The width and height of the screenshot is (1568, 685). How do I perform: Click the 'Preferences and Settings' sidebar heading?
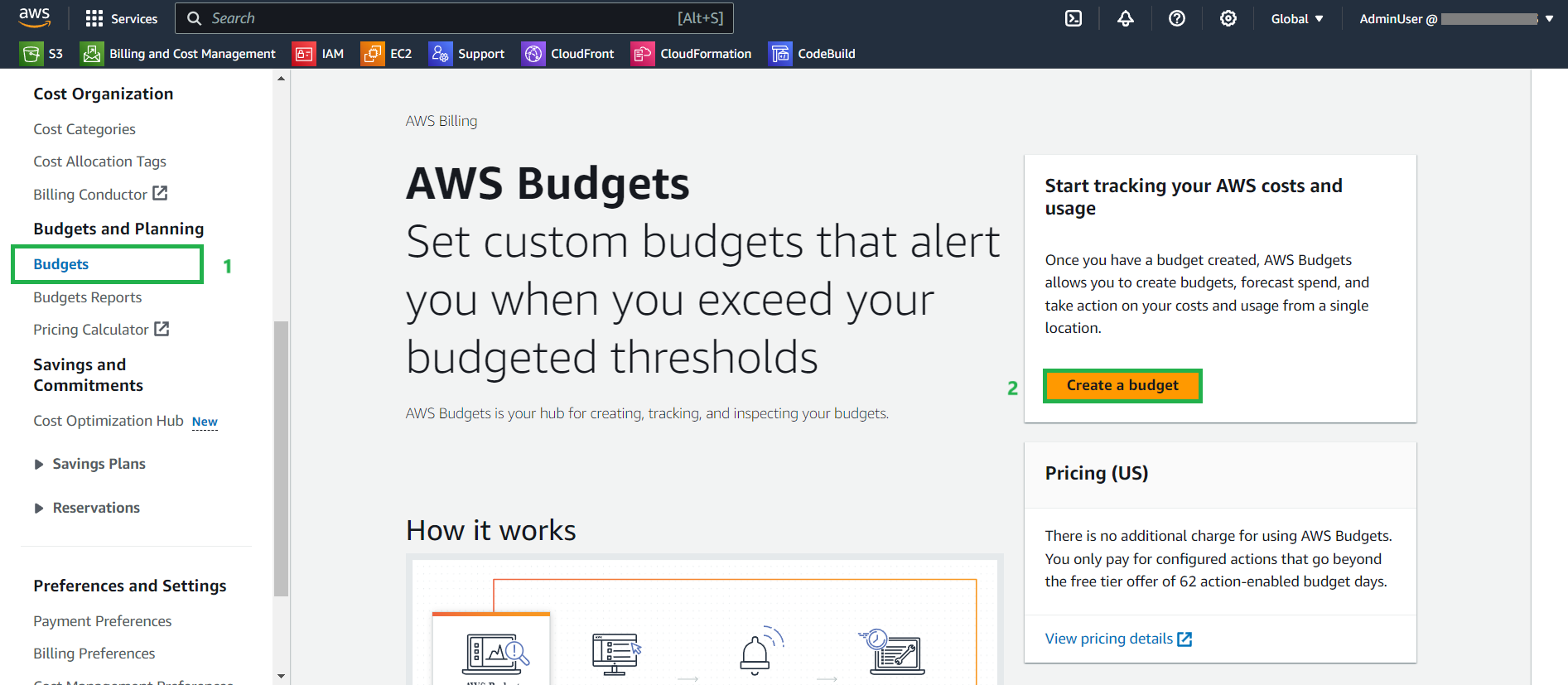[x=130, y=586]
